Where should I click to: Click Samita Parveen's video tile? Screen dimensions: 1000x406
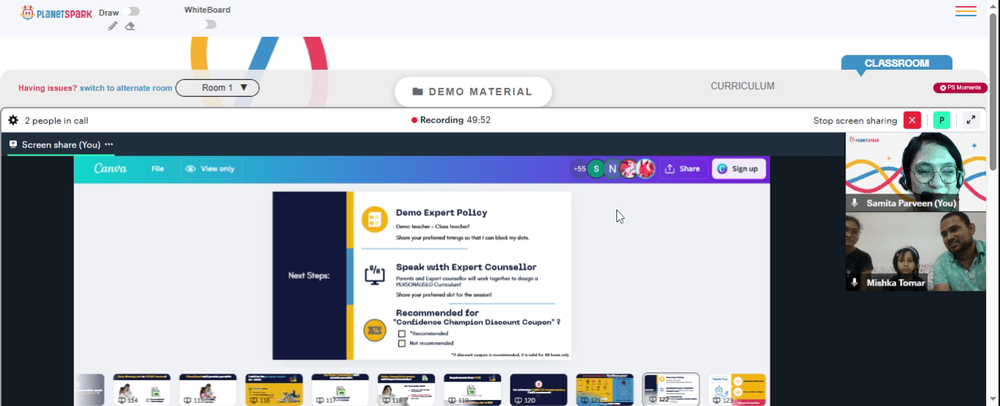(916, 172)
